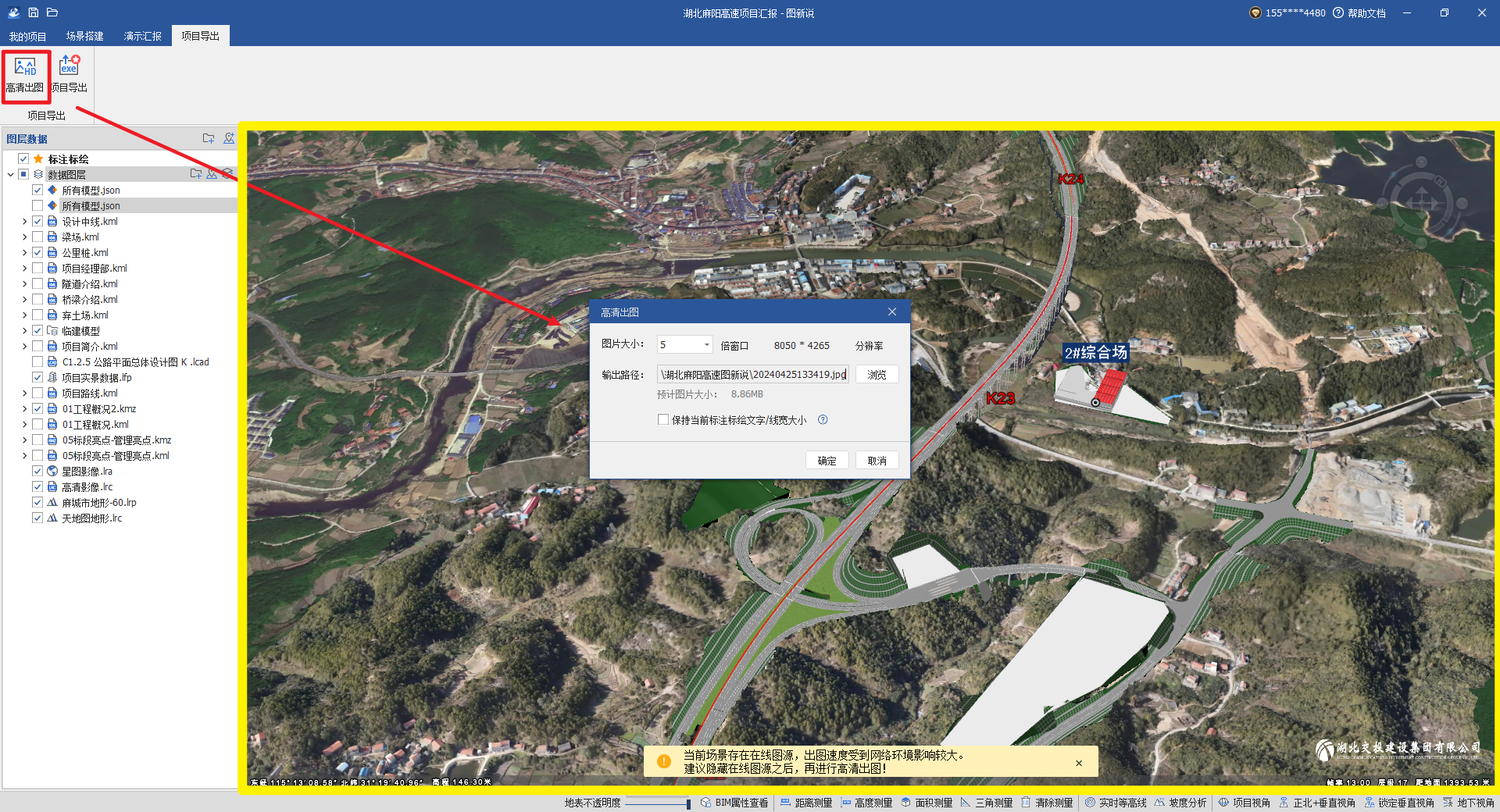Click the 高清出图 HD export icon
Image resolution: width=1500 pixels, height=812 pixels.
(x=25, y=68)
